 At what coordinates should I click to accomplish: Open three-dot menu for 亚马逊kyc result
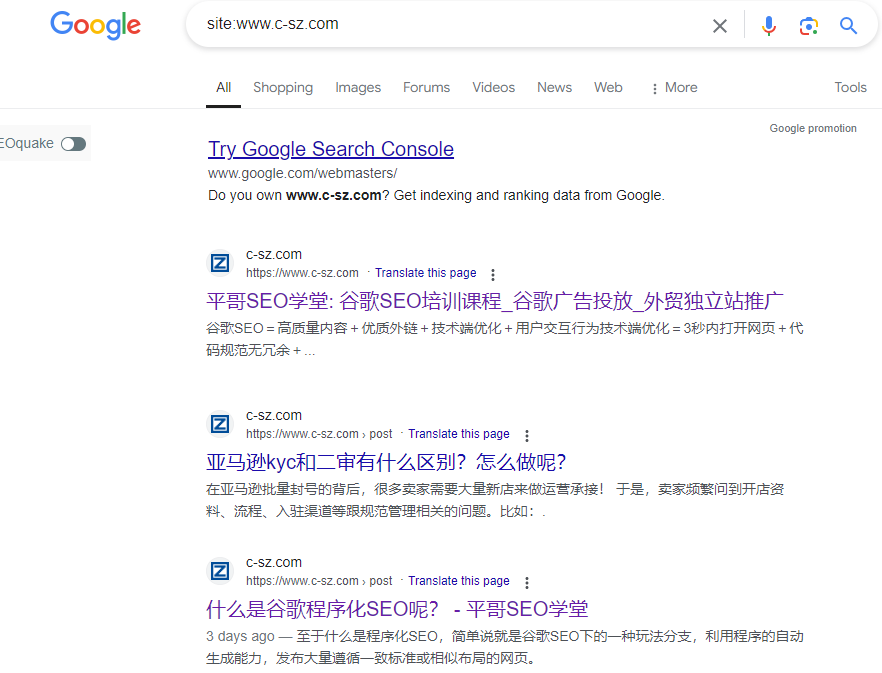[526, 436]
